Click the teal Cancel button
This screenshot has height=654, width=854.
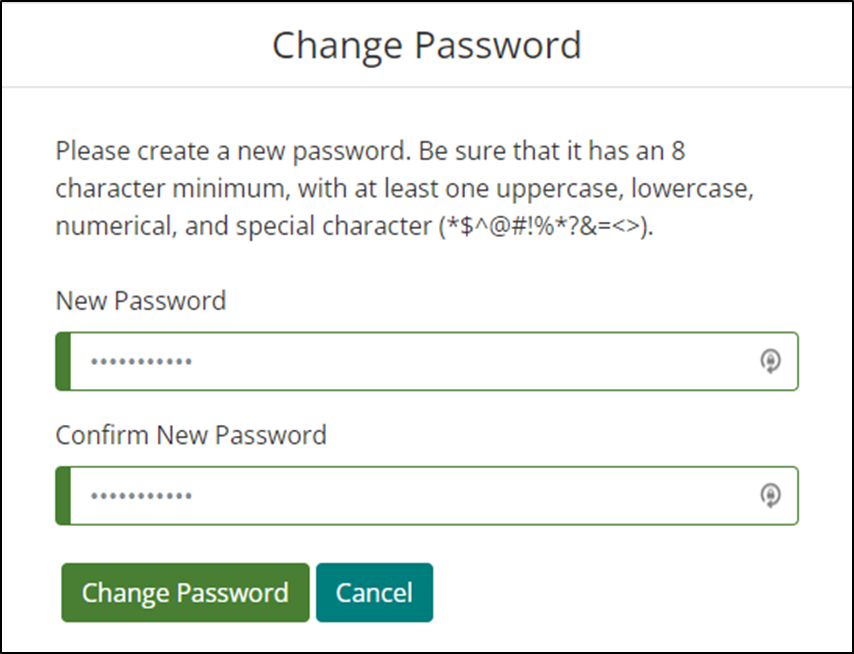point(375,592)
